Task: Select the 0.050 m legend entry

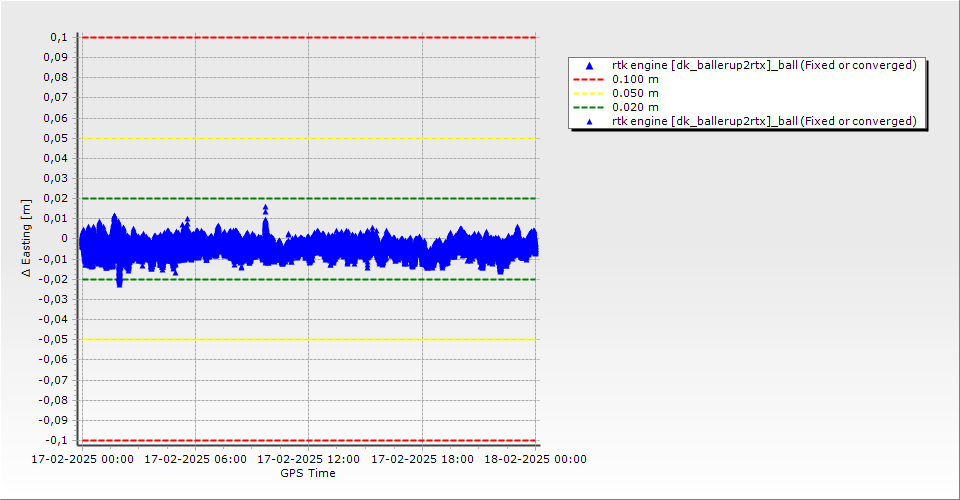Action: coord(635,94)
